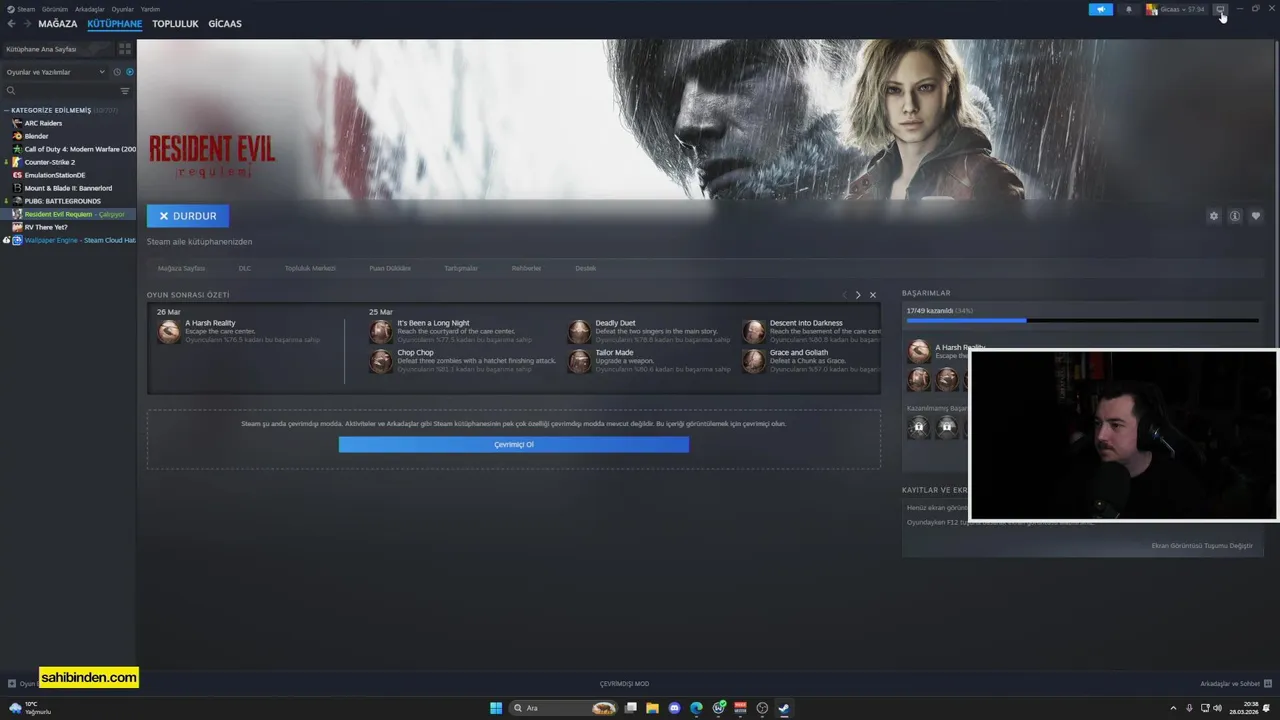Screen dimensions: 1280x720
Task: Select EmulationStationDE in library
Action: (x=55, y=175)
